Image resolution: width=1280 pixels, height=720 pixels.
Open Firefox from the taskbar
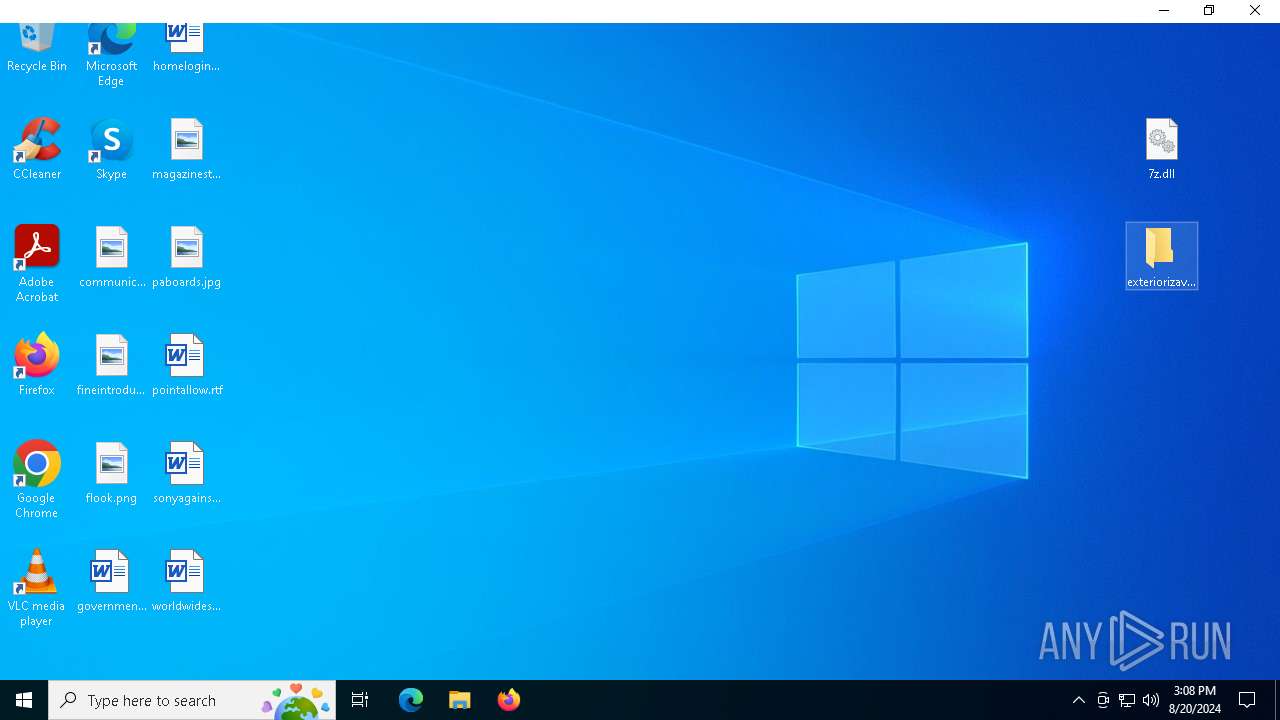509,700
